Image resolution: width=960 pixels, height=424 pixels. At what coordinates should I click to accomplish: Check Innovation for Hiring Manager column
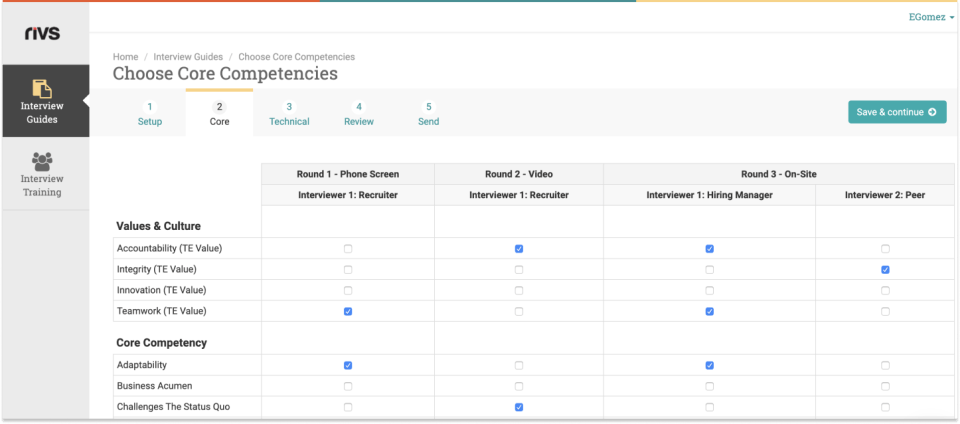point(710,291)
